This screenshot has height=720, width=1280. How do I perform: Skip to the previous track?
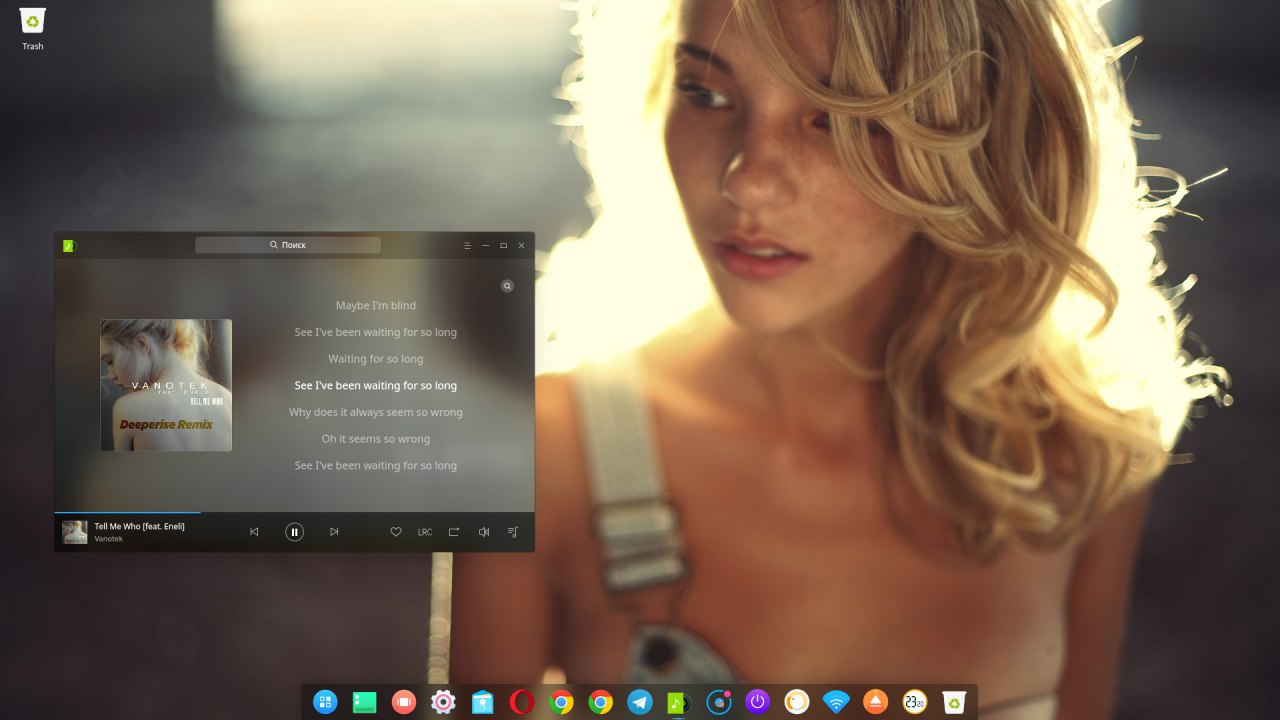pos(254,532)
